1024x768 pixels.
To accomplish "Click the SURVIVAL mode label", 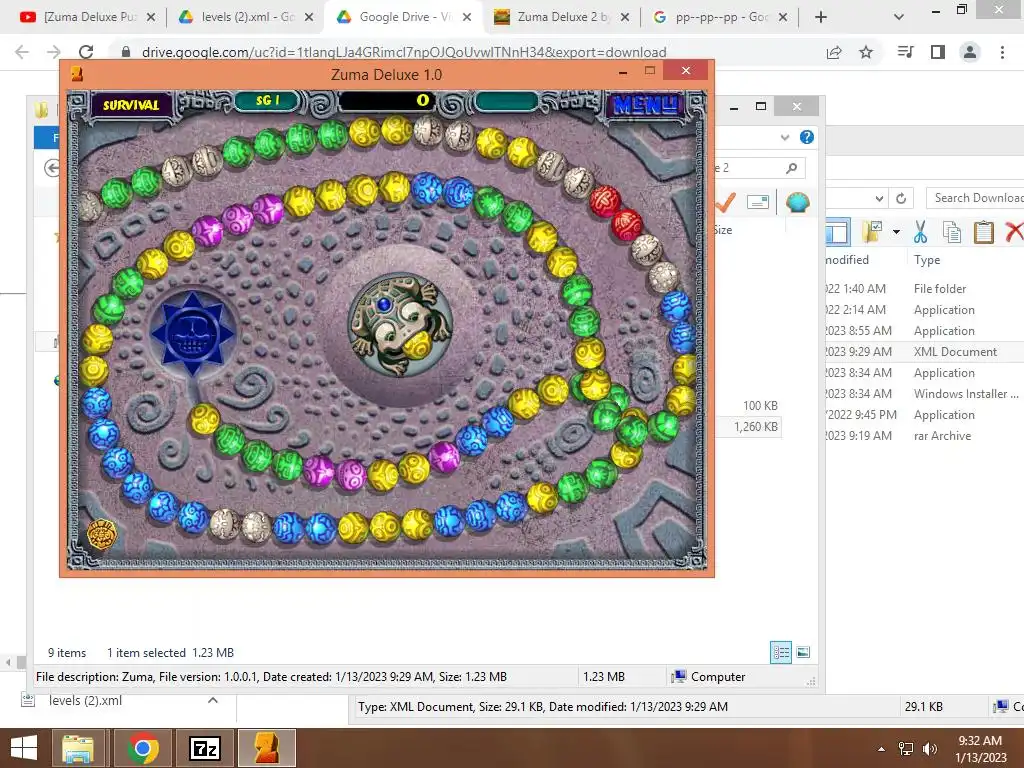I will (131, 104).
